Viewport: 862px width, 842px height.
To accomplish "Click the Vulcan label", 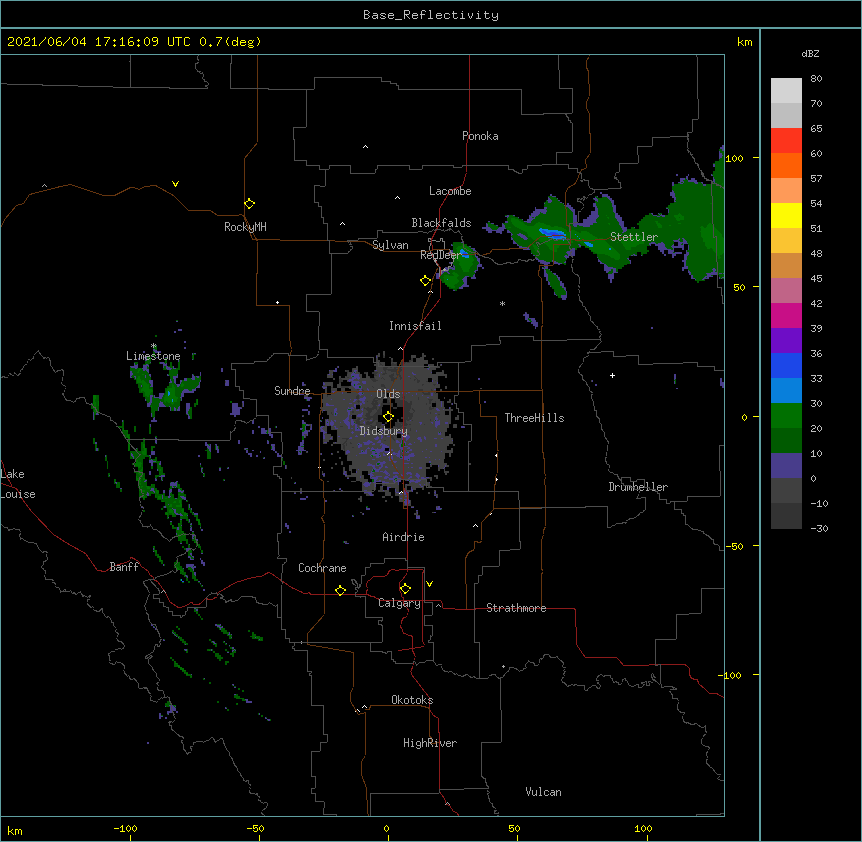I will [x=543, y=792].
